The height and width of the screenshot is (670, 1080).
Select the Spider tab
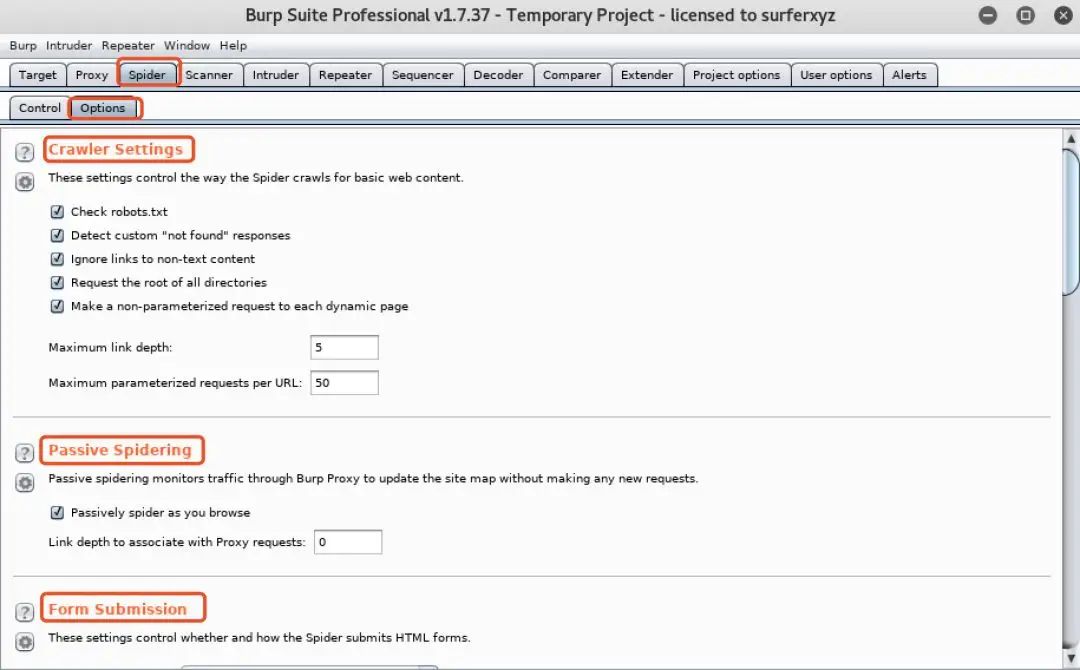(x=147, y=75)
